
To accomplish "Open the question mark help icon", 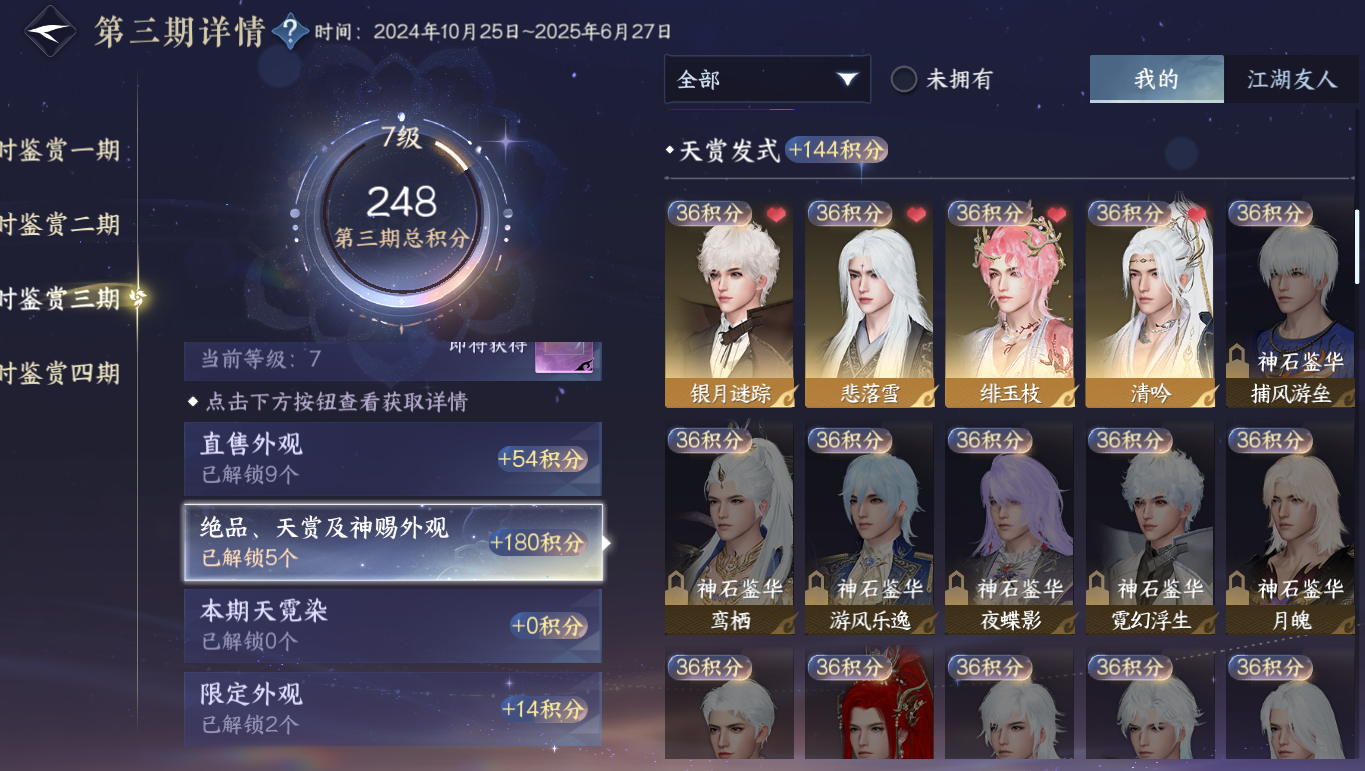I will (x=290, y=32).
